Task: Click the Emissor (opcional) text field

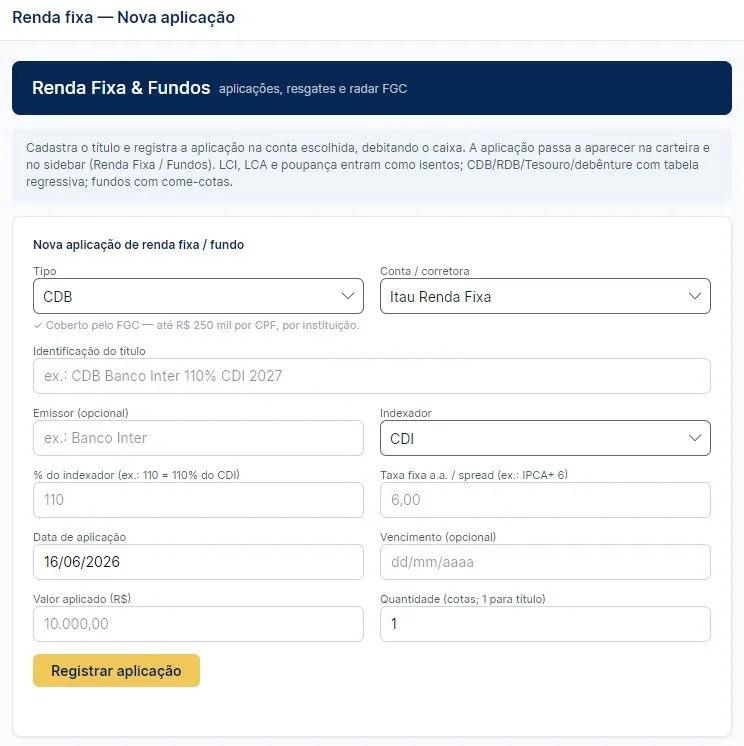Action: pos(198,438)
